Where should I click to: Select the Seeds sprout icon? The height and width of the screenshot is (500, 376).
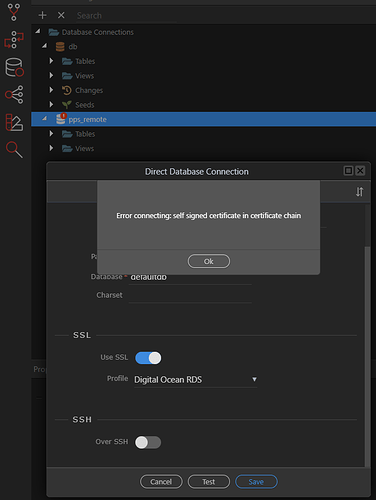tap(67, 105)
